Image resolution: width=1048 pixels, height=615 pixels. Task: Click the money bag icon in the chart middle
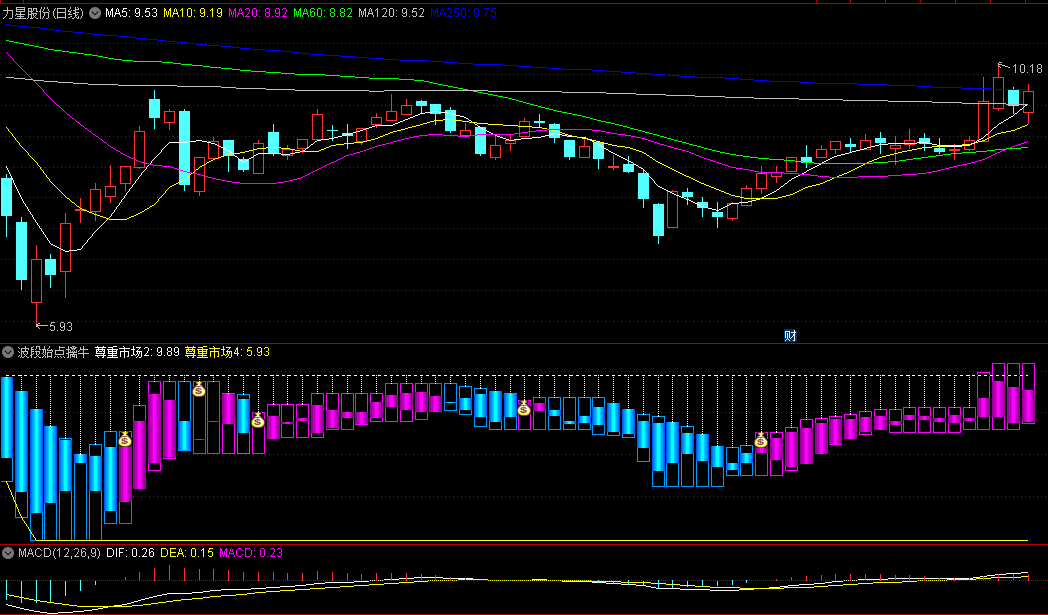[524, 407]
